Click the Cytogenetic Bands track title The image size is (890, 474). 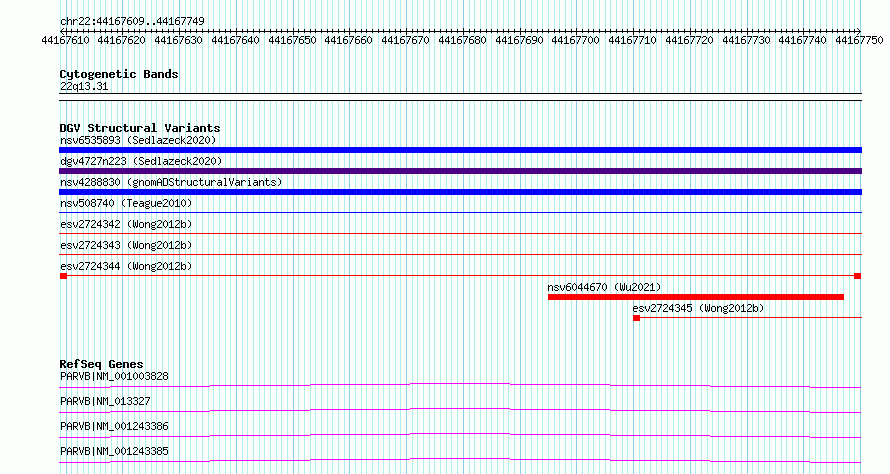[119, 74]
